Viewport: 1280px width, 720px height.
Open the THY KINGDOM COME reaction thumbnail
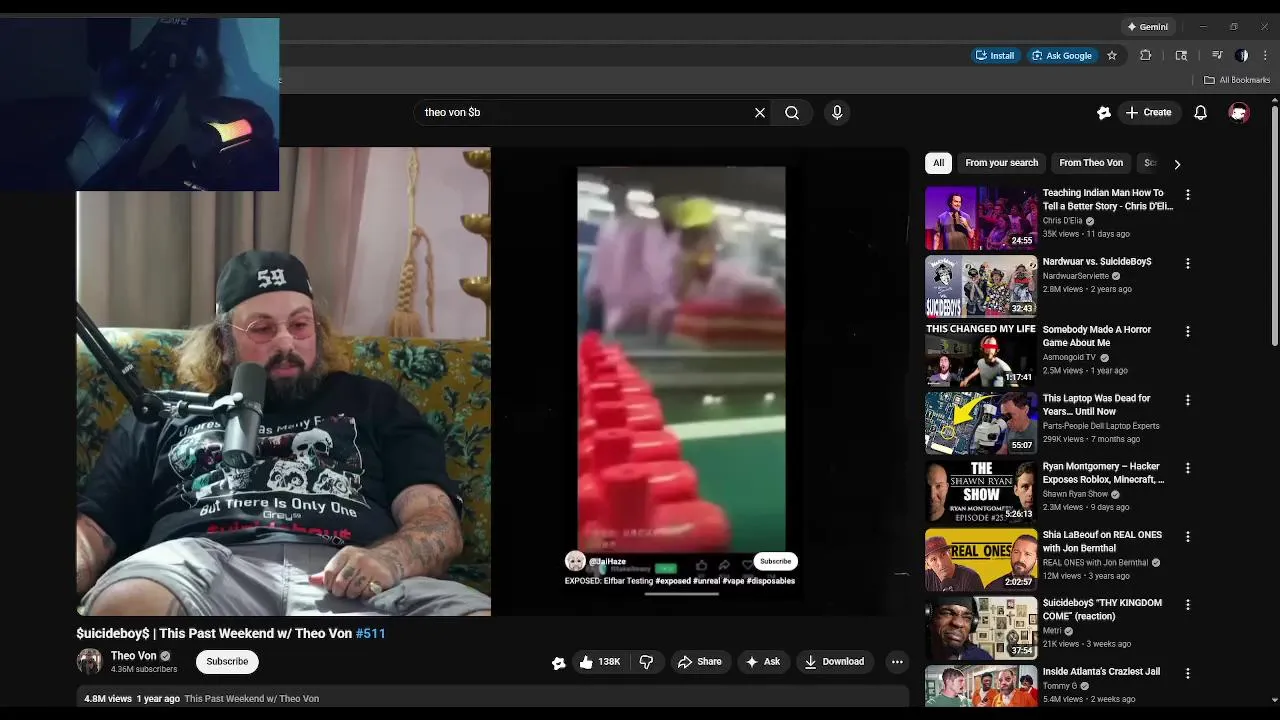tap(981, 627)
